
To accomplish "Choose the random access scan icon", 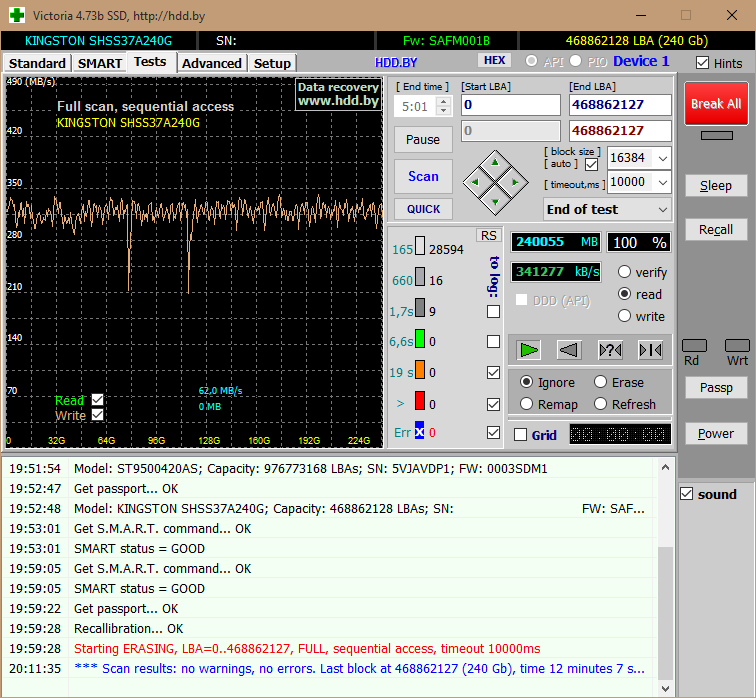I will click(609, 349).
